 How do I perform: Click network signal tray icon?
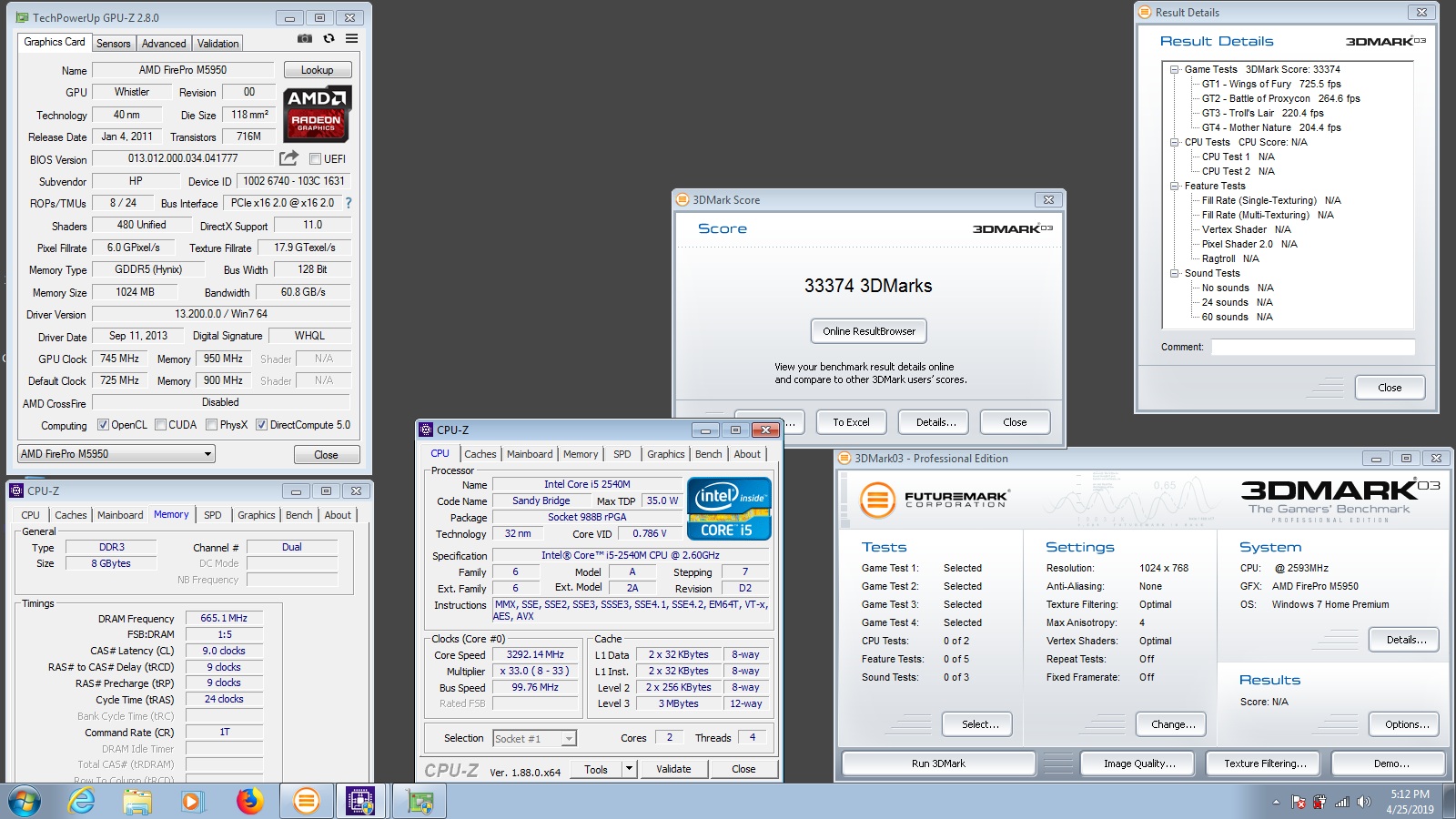(1341, 802)
